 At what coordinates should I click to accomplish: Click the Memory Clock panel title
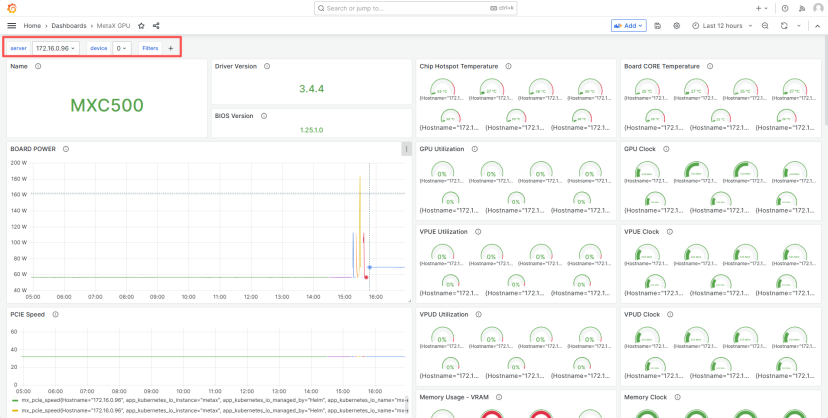click(x=646, y=397)
